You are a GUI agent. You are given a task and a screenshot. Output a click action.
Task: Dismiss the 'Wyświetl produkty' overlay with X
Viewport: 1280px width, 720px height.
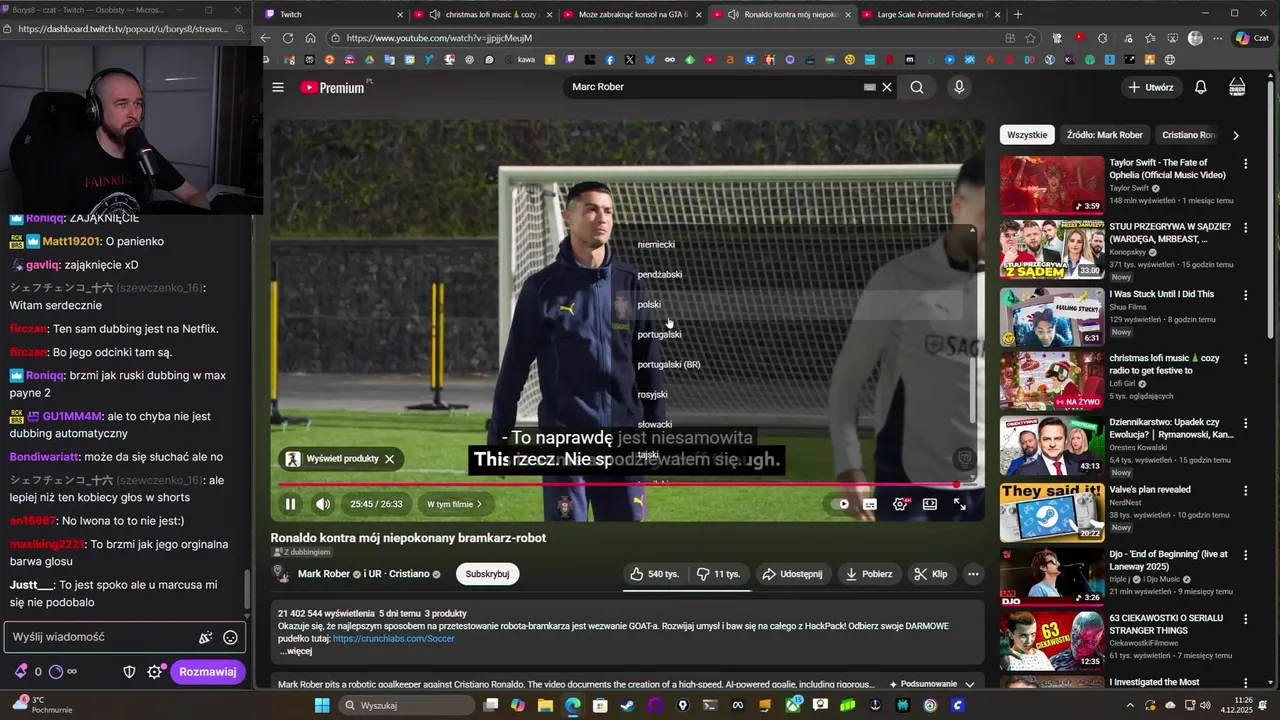(x=389, y=459)
